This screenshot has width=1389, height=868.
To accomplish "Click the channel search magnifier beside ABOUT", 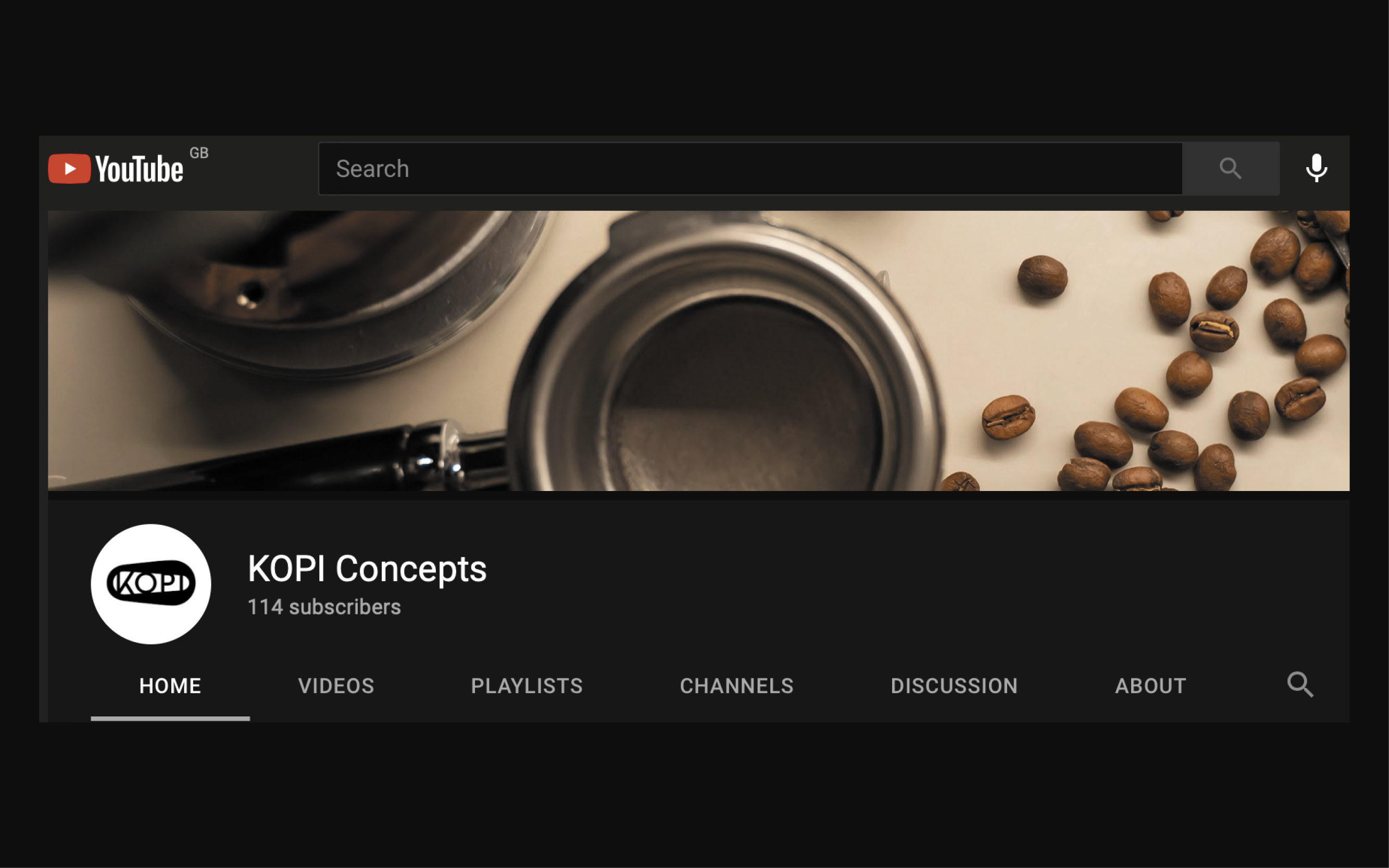I will point(1300,685).
